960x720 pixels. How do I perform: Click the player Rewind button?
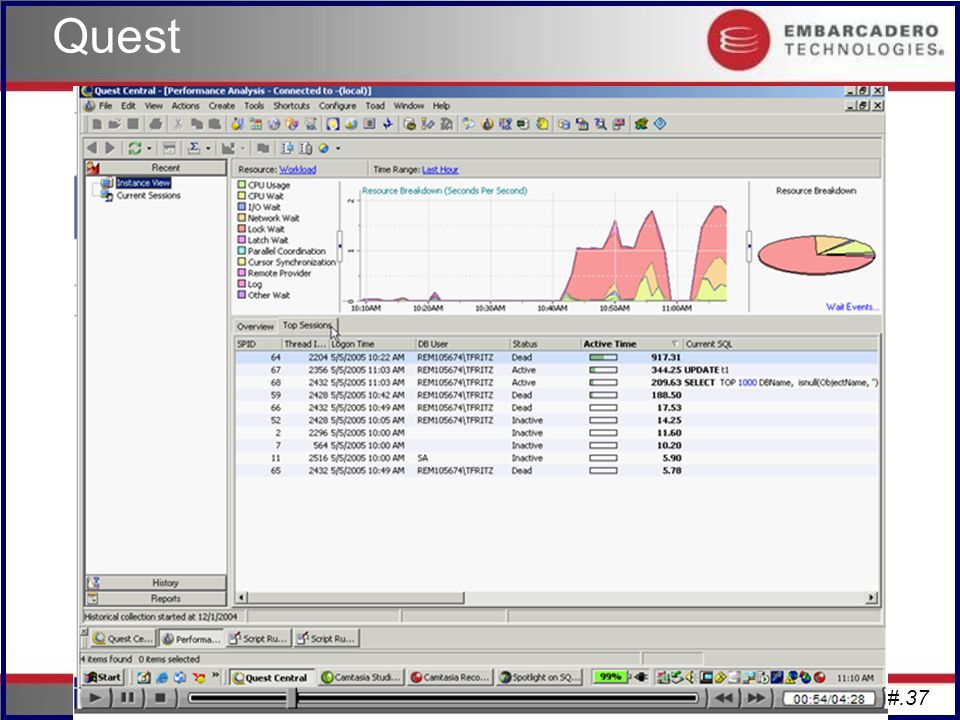pos(724,697)
